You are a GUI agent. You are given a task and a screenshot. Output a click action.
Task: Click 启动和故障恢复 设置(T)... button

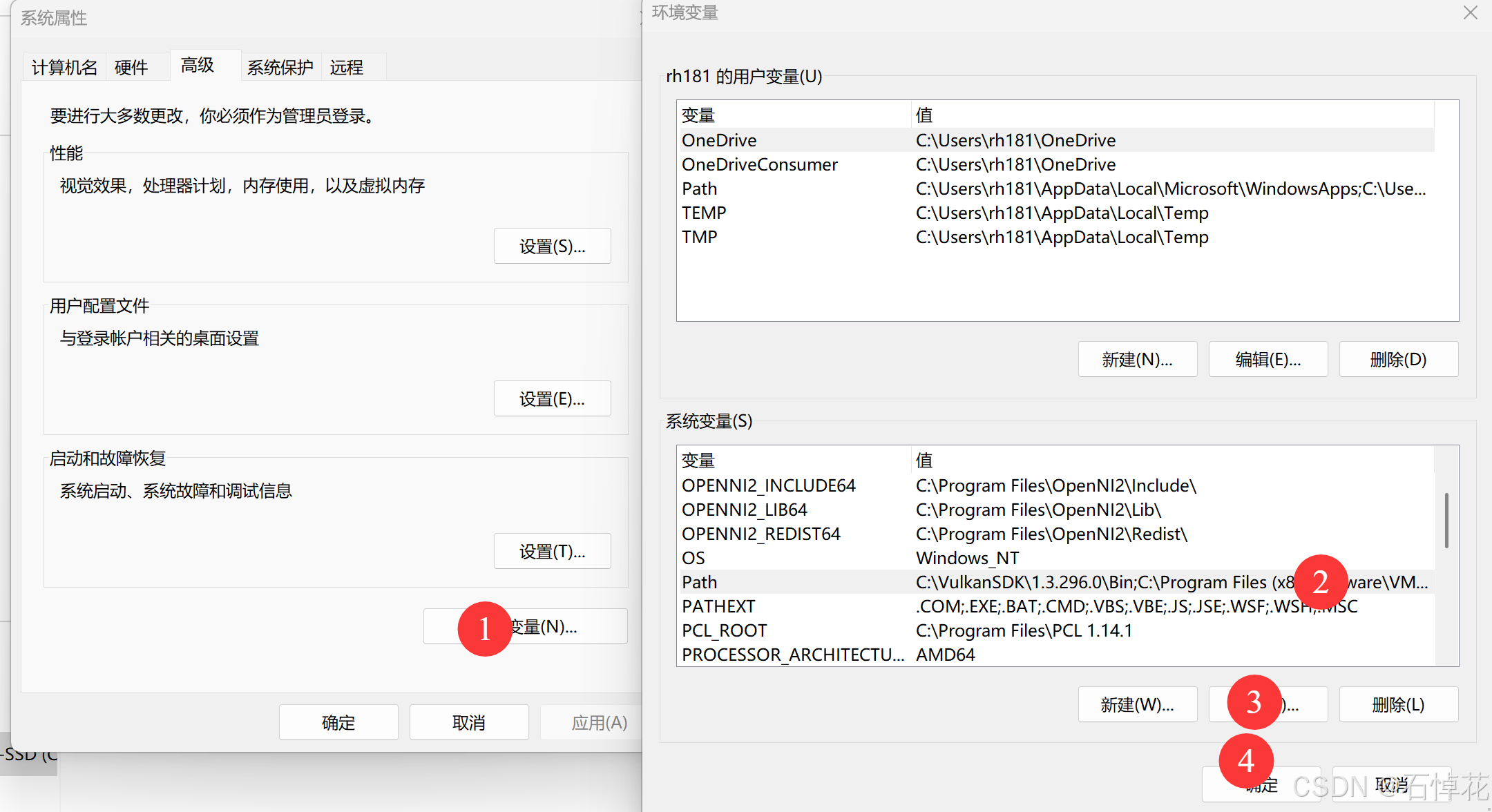(552, 552)
